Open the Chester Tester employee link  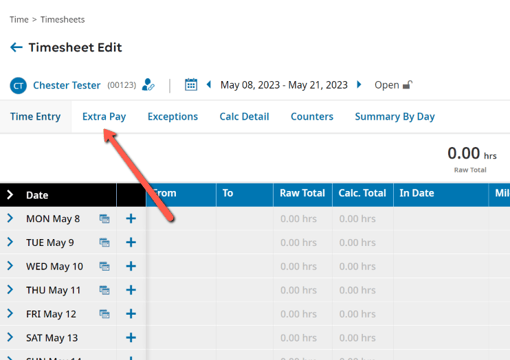click(x=67, y=85)
